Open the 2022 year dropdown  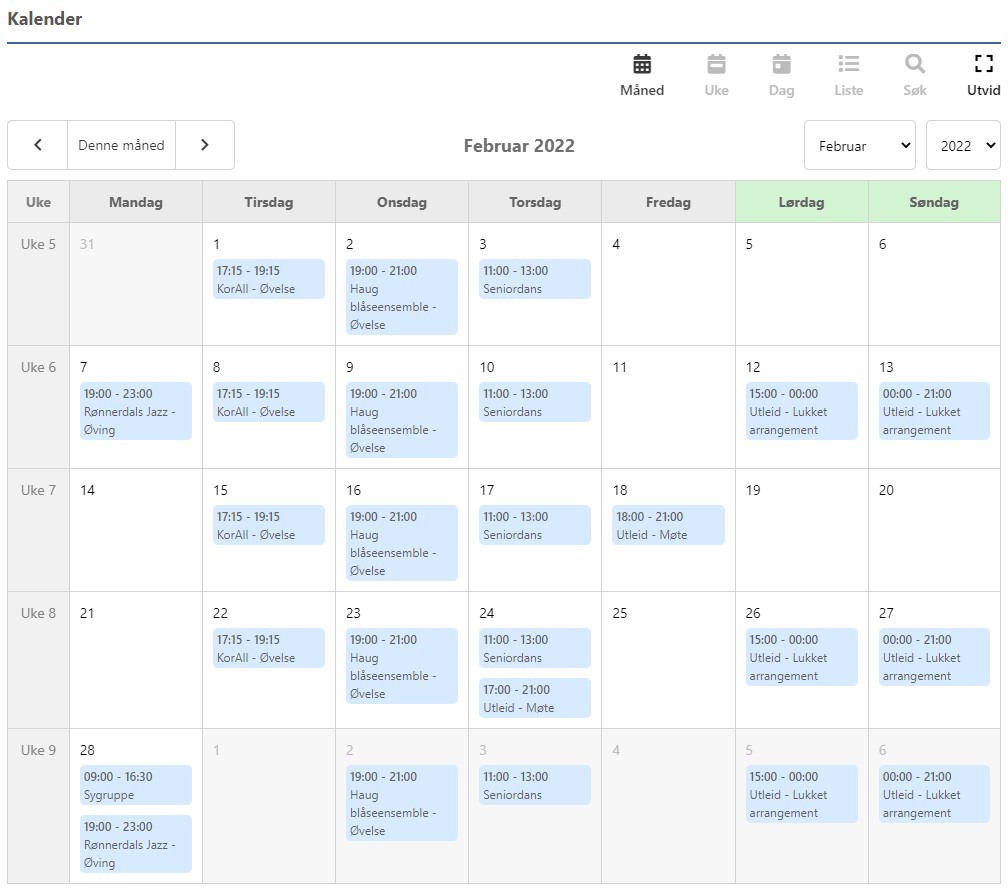963,146
